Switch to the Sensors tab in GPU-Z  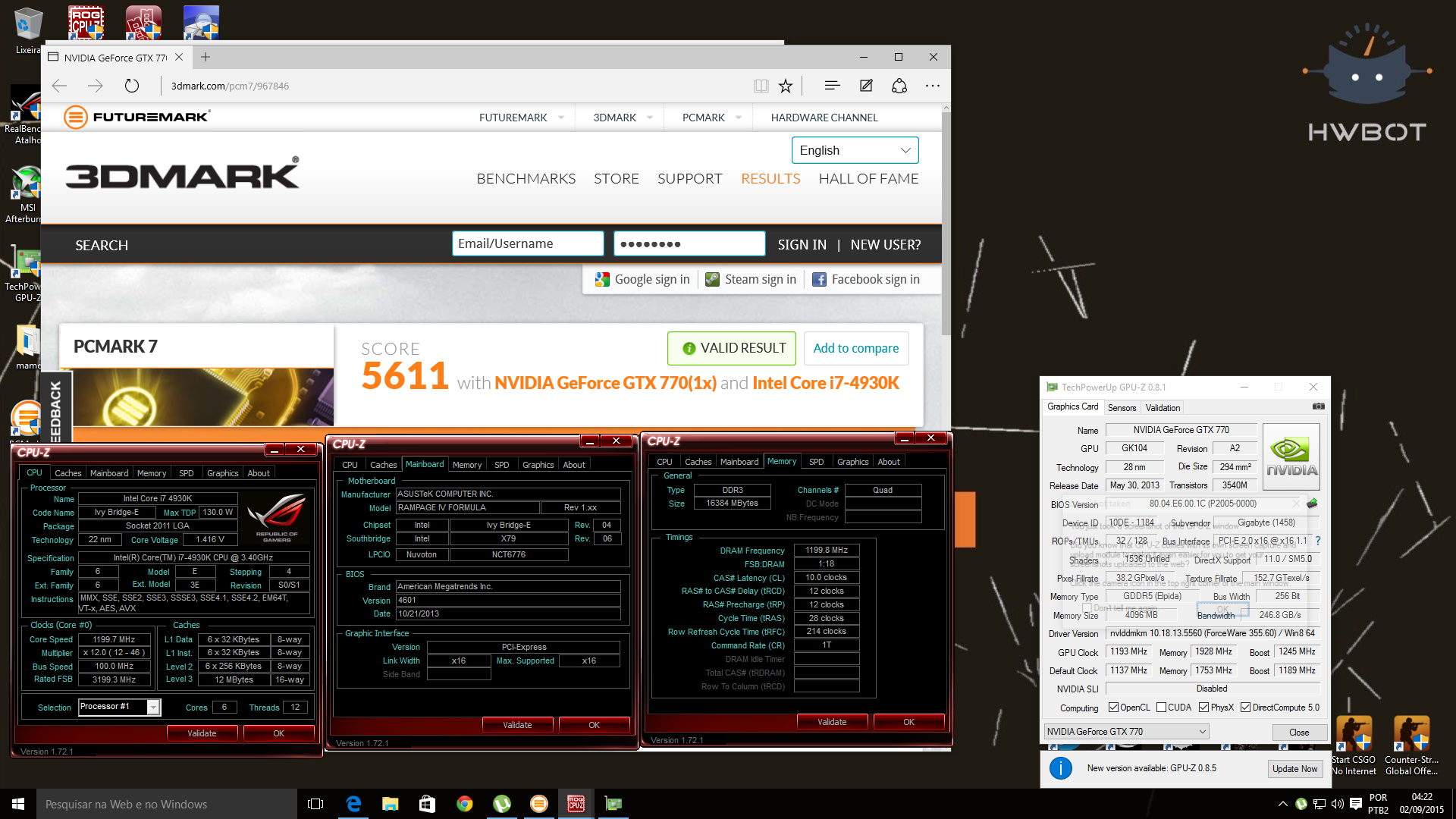click(1122, 408)
